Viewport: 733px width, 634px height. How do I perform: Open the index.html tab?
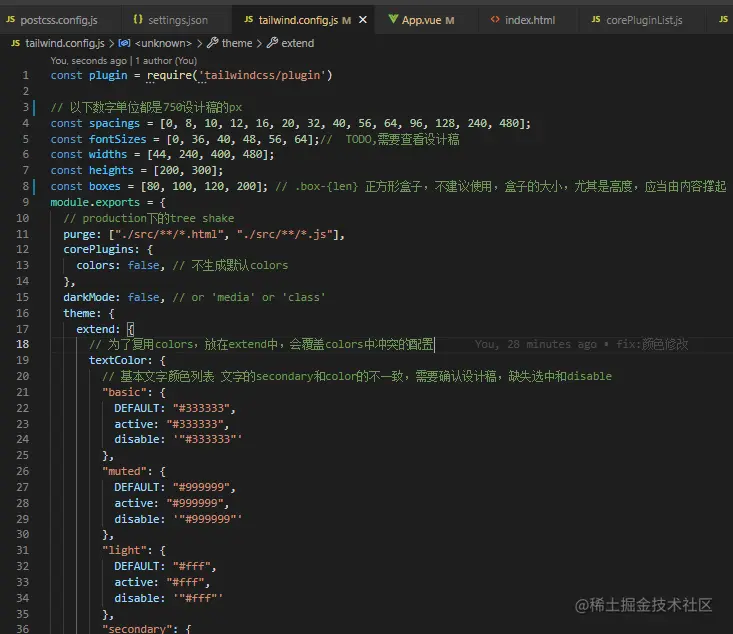click(x=529, y=20)
